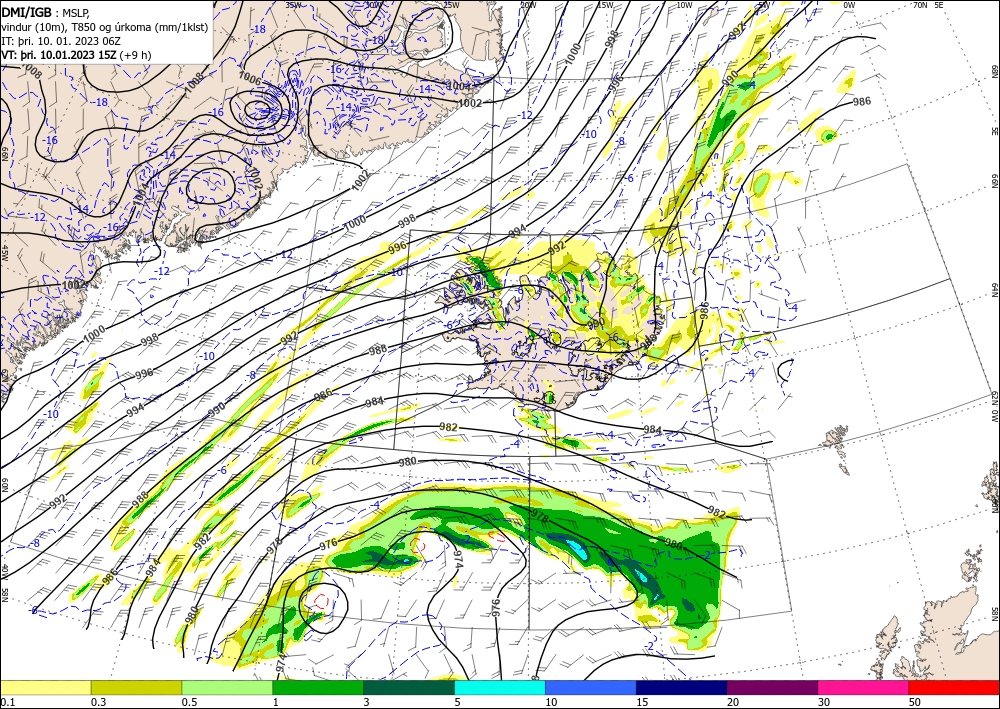Image resolution: width=1000 pixels, height=709 pixels.
Task: Click the "0W" longitude label at top
Action: [849, 5]
